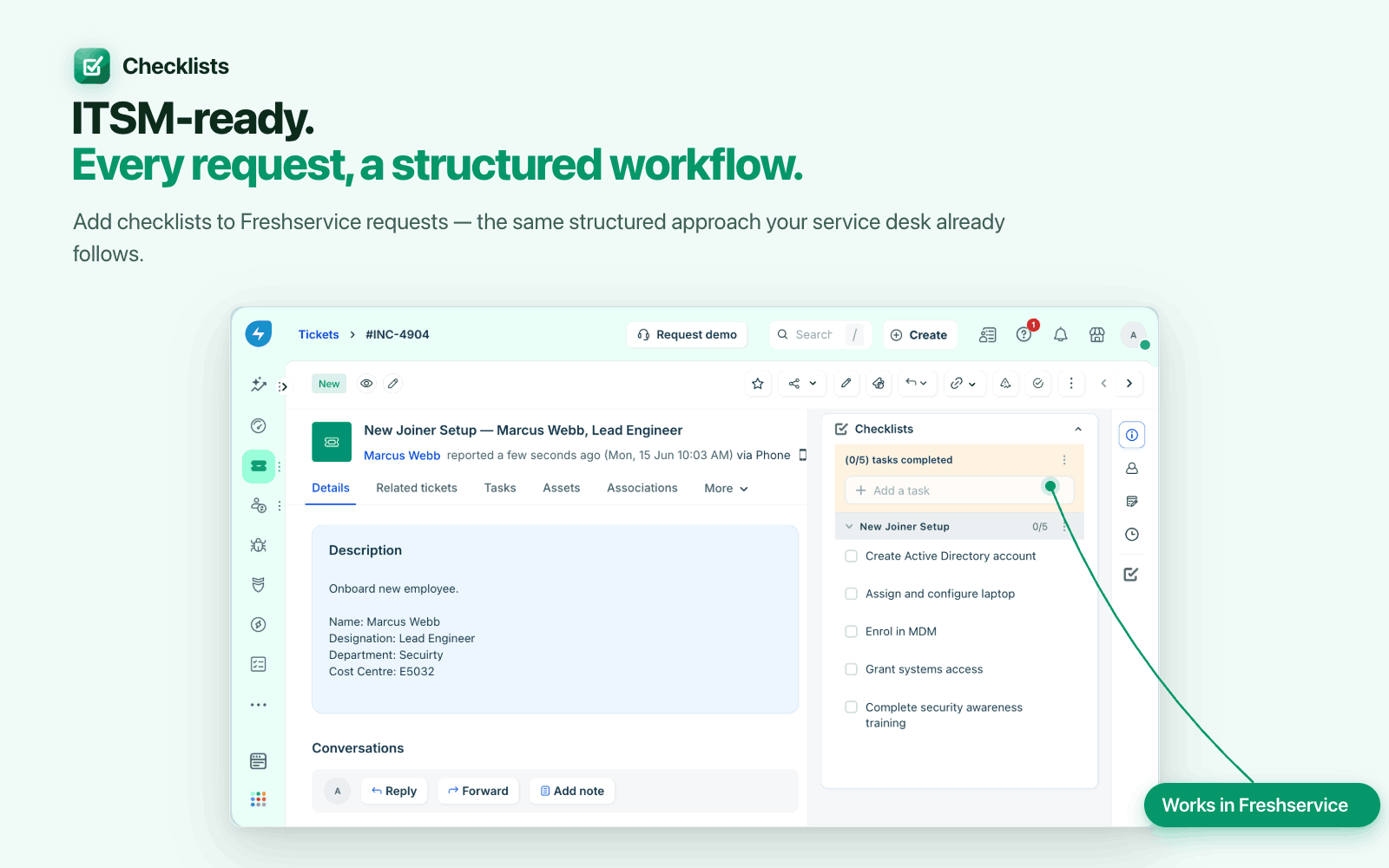This screenshot has width=1389, height=868.
Task: Click the Forward button
Action: click(x=478, y=792)
